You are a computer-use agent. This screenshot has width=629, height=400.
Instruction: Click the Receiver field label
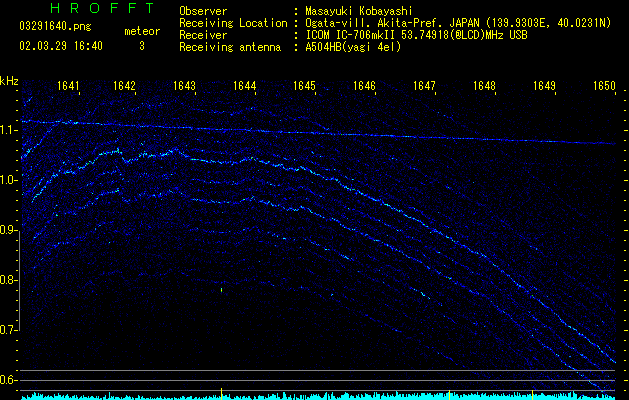pos(203,35)
